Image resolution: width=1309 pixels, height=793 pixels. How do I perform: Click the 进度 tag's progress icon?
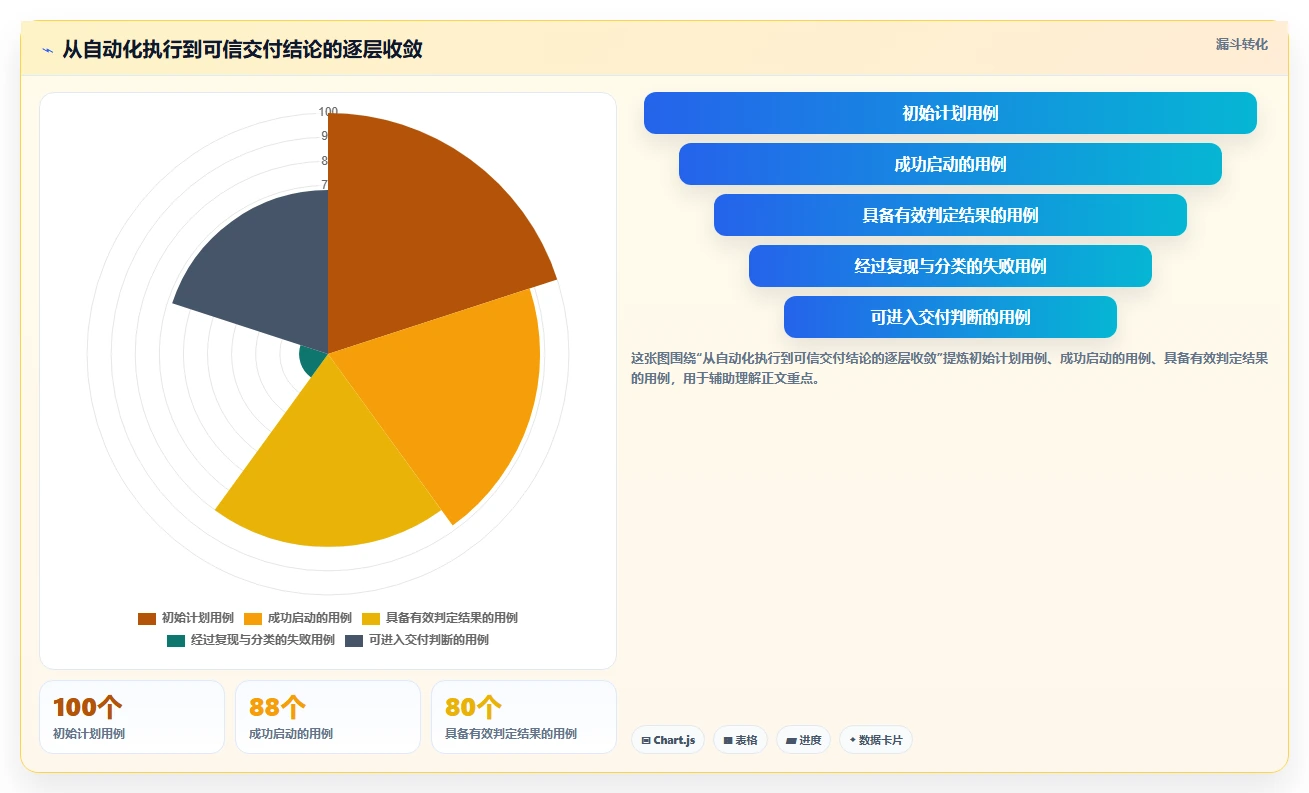791,741
